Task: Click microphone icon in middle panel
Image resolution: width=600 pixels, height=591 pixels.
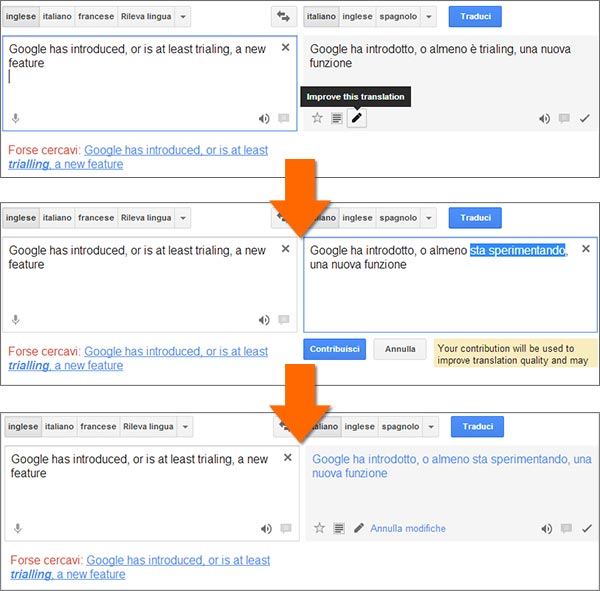Action: click(15, 320)
